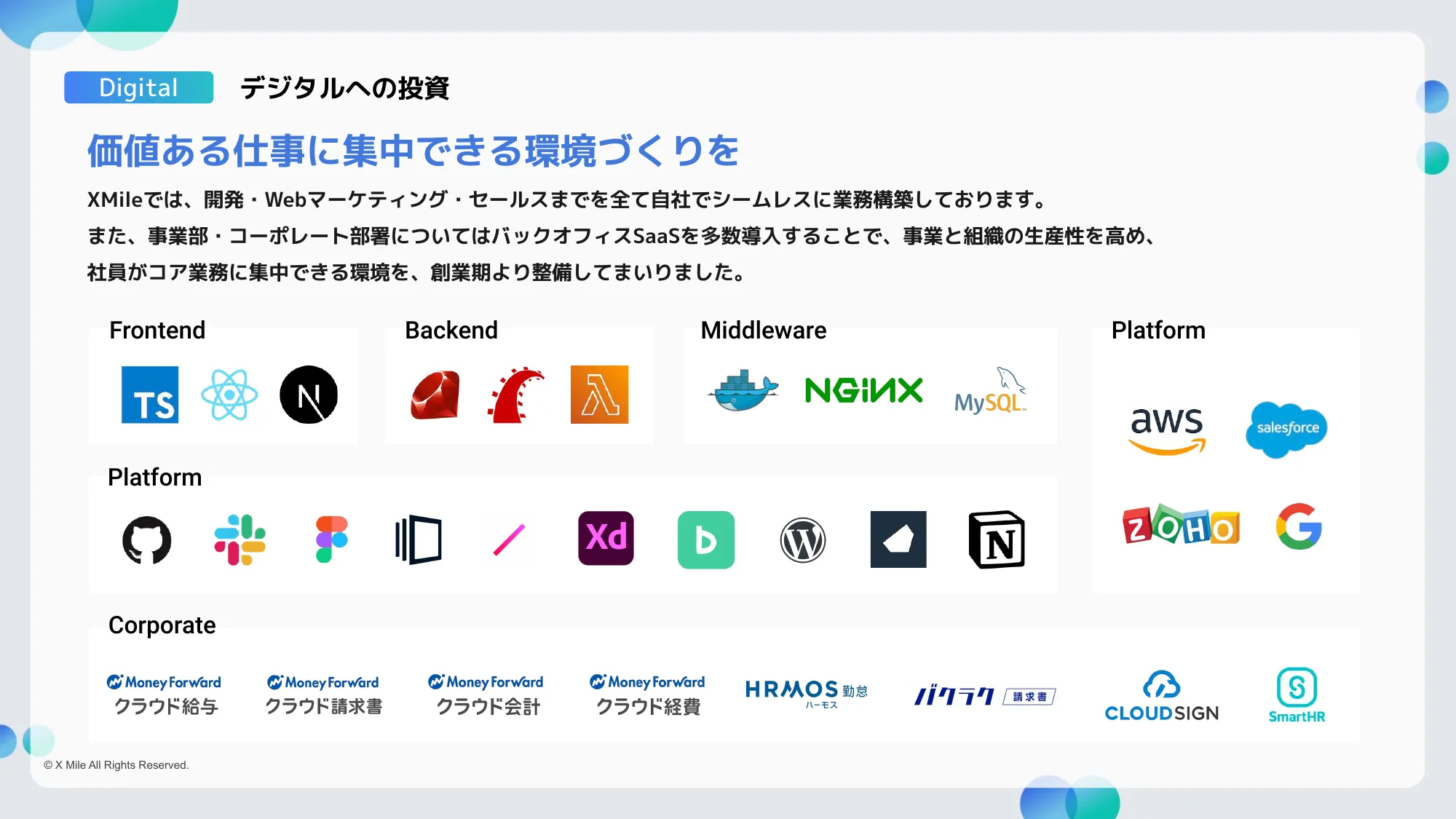Click the orange AWS Lambda logo
This screenshot has width=1456, height=819.
pyautogui.click(x=600, y=395)
